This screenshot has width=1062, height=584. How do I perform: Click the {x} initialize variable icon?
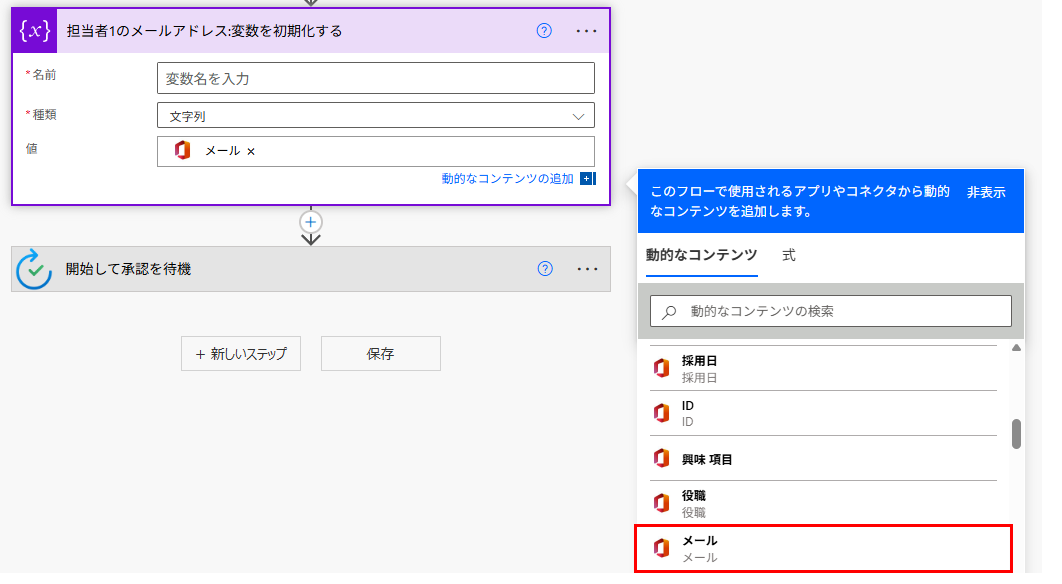[33, 32]
